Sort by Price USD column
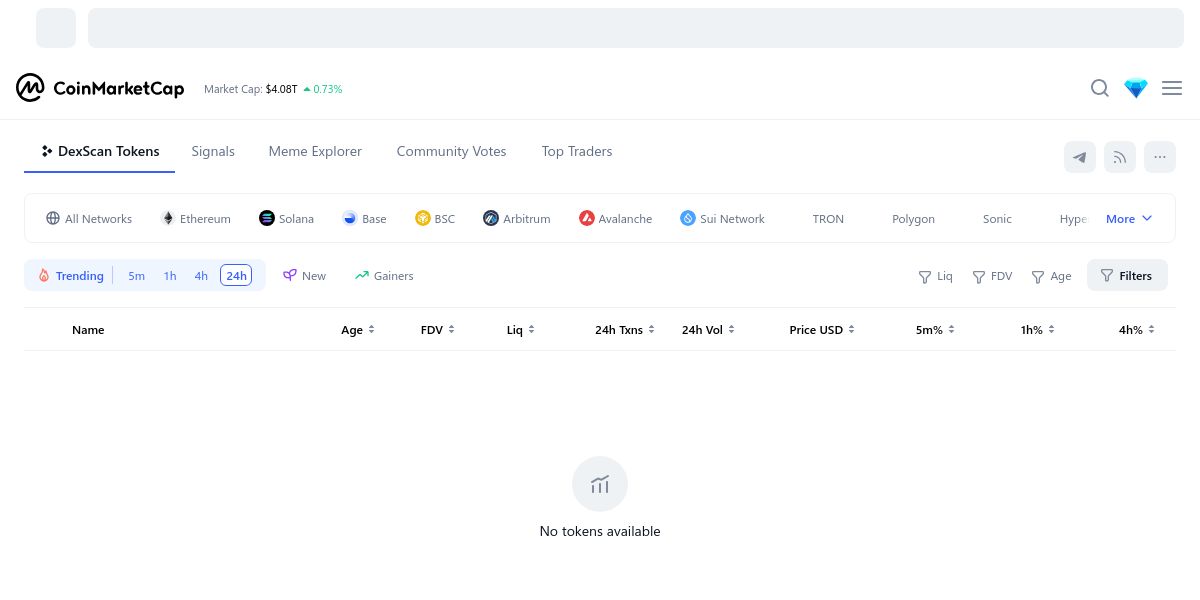This screenshot has height=600, width=1200. [822, 329]
